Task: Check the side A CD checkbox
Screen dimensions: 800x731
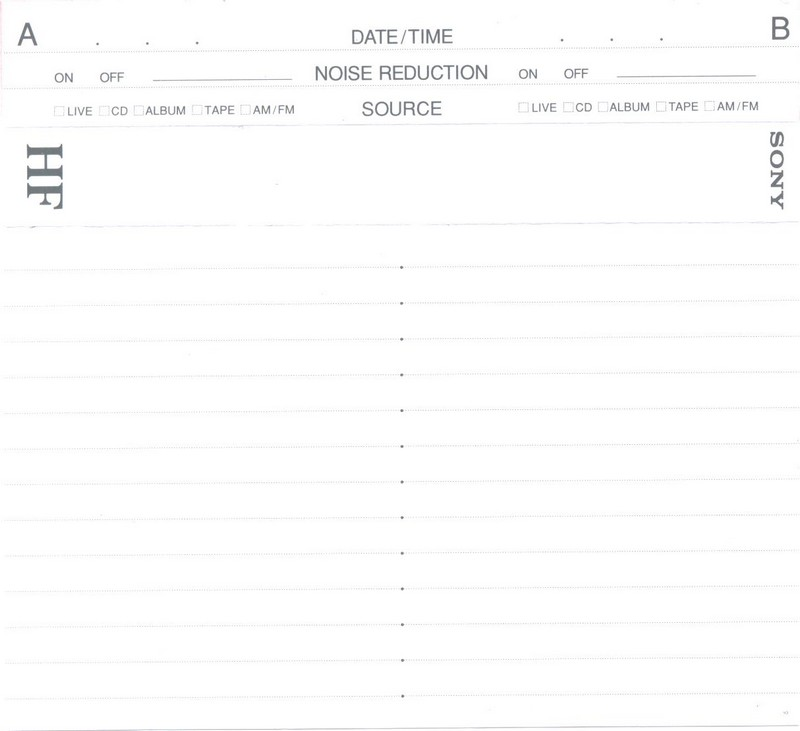Action: 104,111
